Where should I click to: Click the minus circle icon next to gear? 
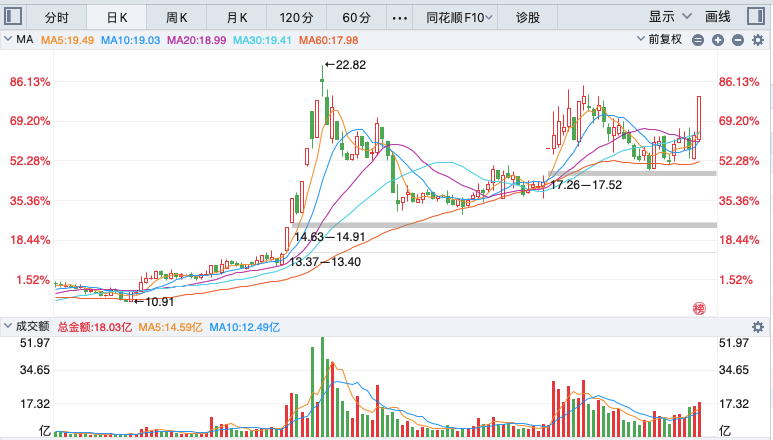(738, 40)
